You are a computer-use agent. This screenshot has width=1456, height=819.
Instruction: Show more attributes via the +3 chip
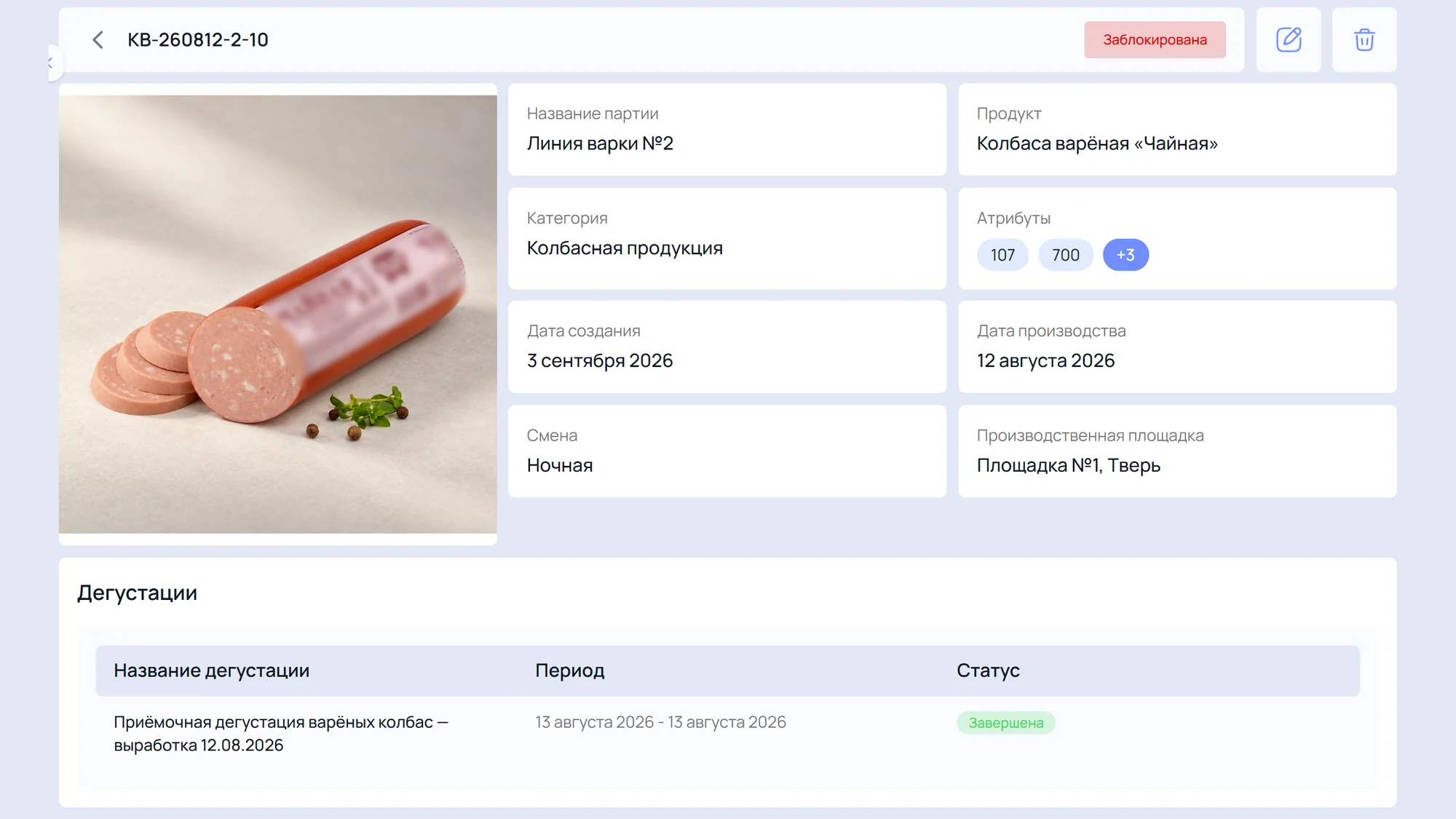coord(1125,255)
